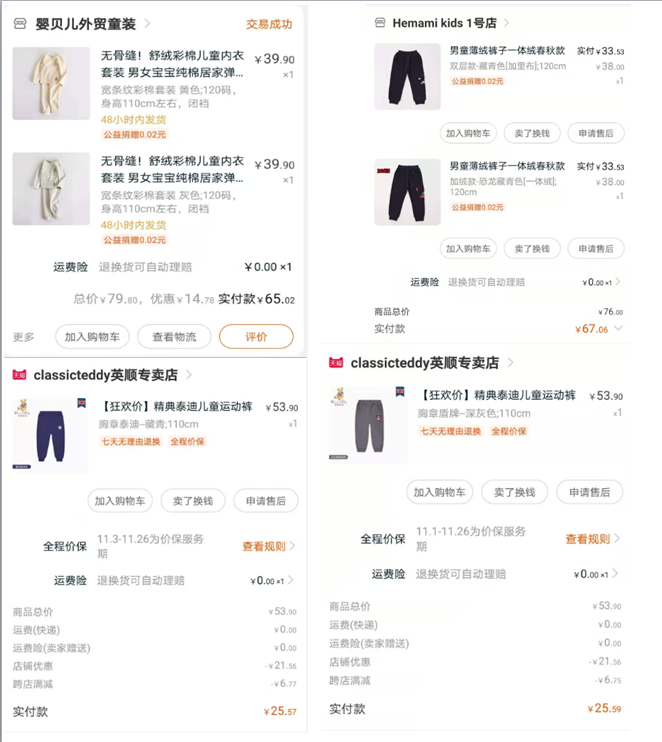This screenshot has width=662, height=742.
Task: Click 卖了换钱 under the navy Teddy pants
Action: coord(193,501)
